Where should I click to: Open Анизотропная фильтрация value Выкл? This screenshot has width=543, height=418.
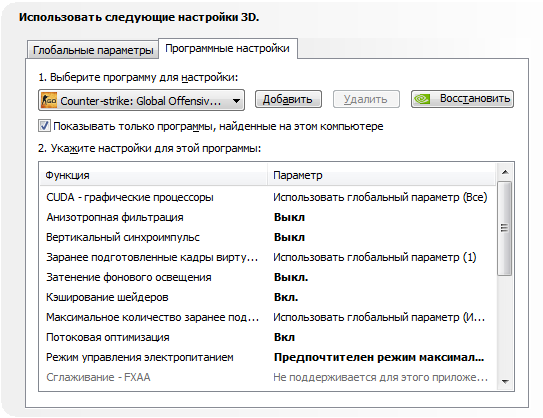click(290, 217)
